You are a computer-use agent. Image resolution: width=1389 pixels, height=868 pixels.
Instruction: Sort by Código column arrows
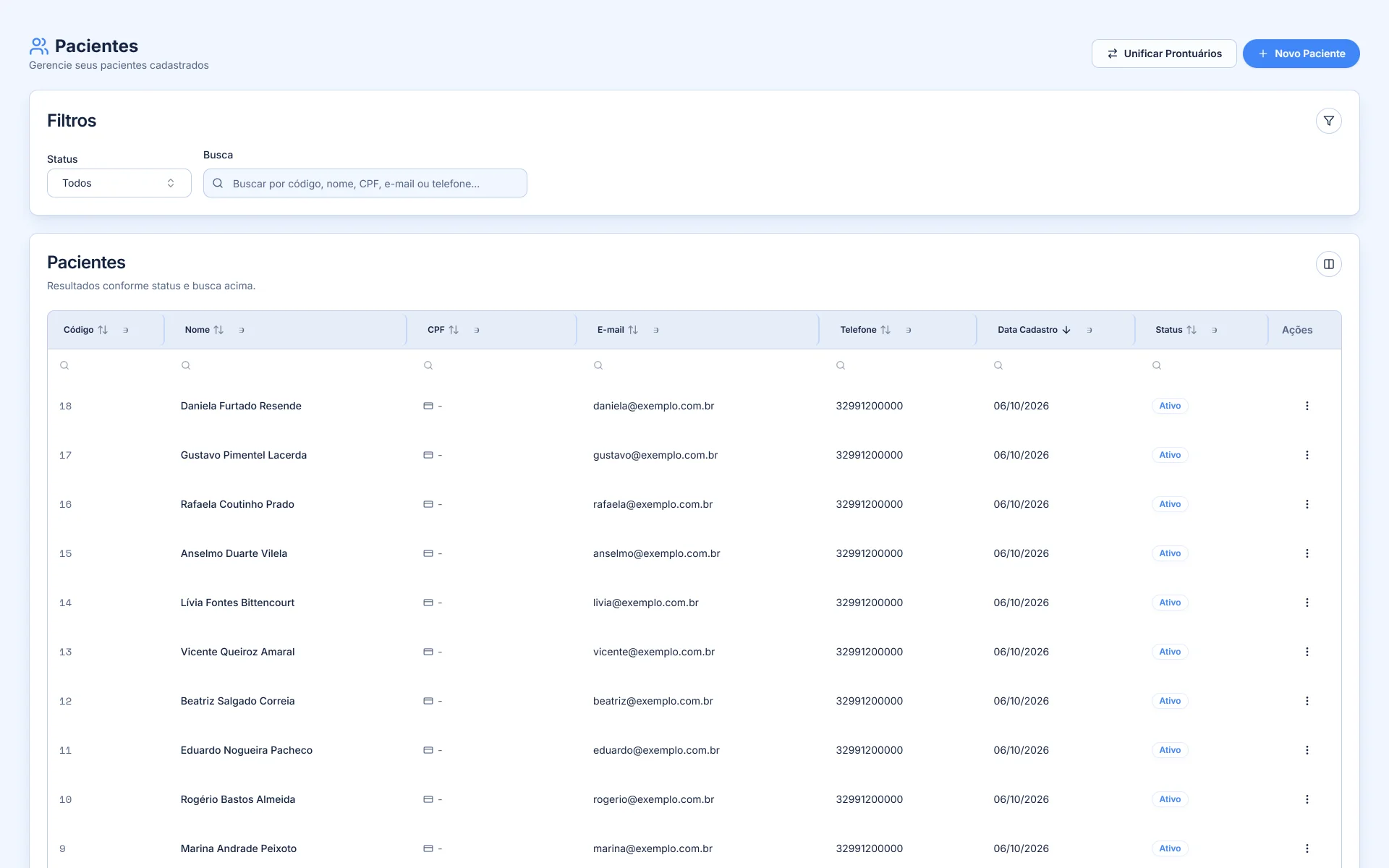103,330
